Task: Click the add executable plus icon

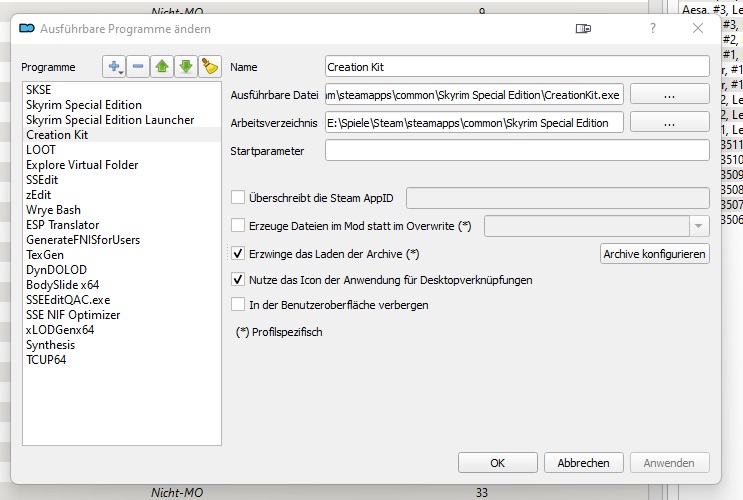Action: (115, 67)
